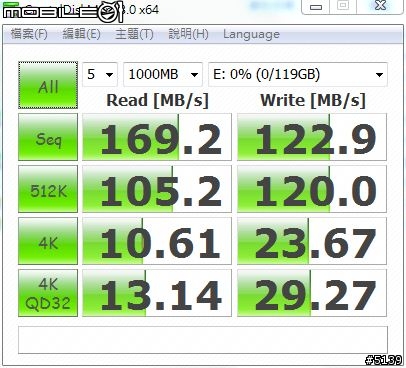
Task: Open the 說明(H) menu
Action: [188, 34]
